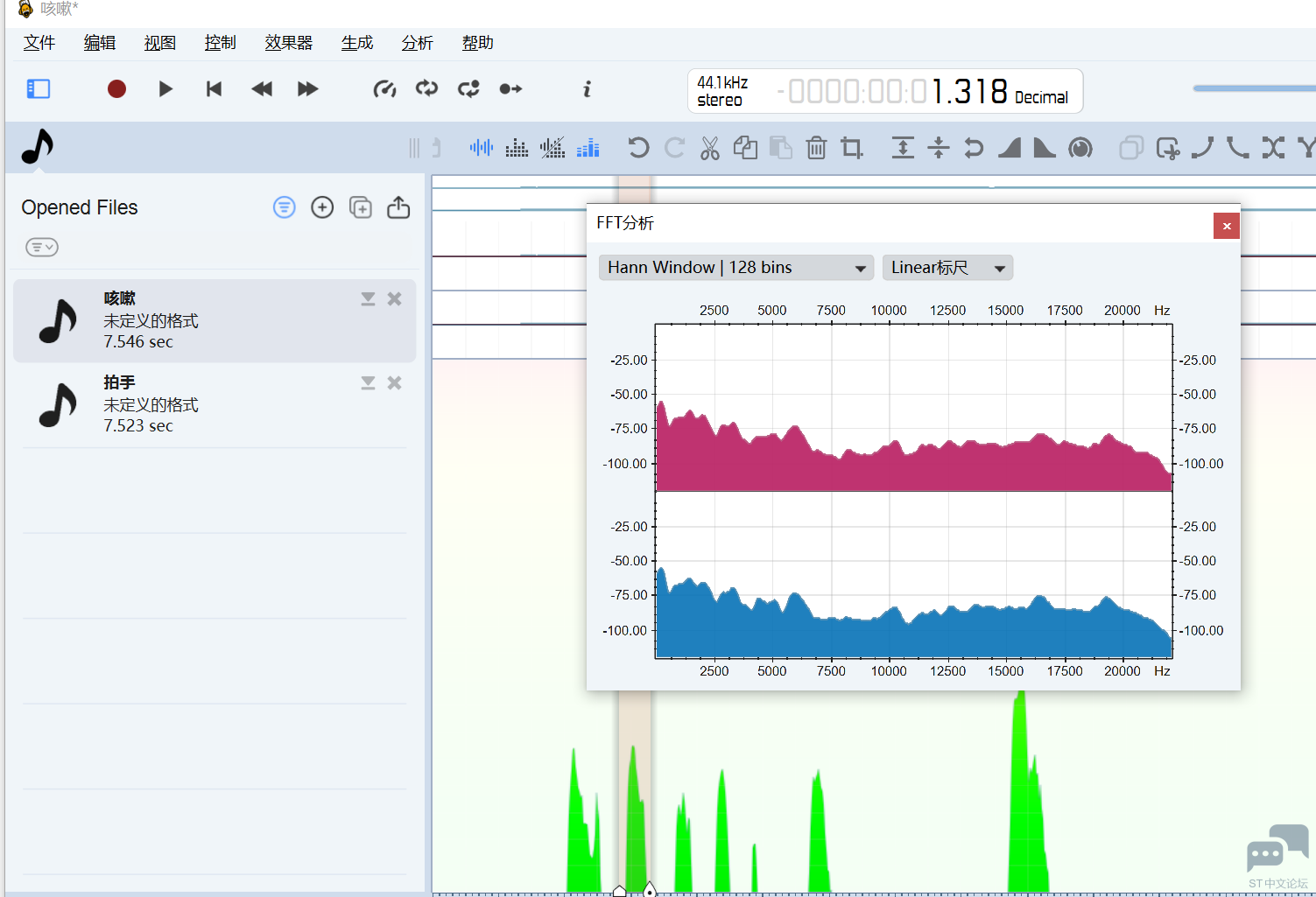Expand the sort options dropdown in sidebar
Screen dimensions: 1316x897
(x=41, y=248)
